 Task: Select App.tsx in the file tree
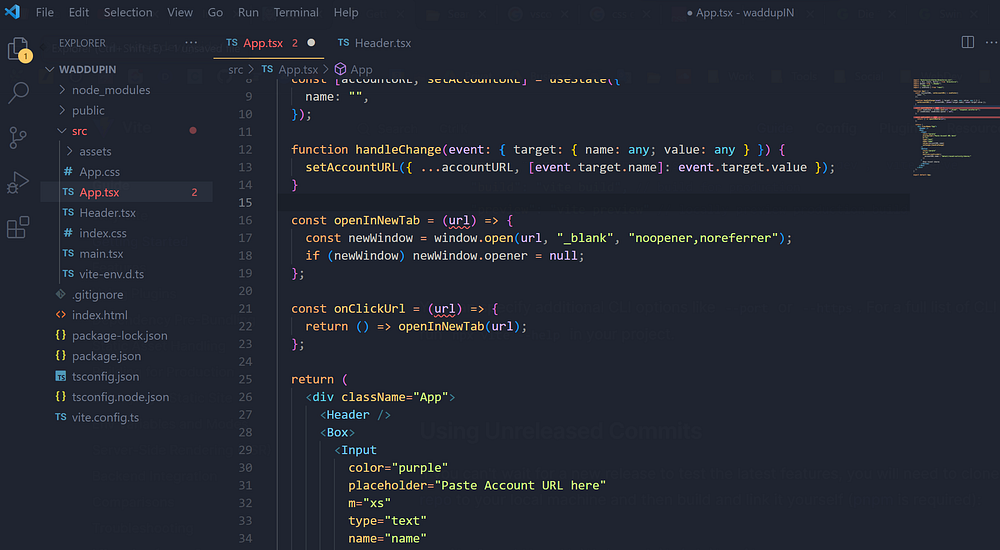pos(126,192)
